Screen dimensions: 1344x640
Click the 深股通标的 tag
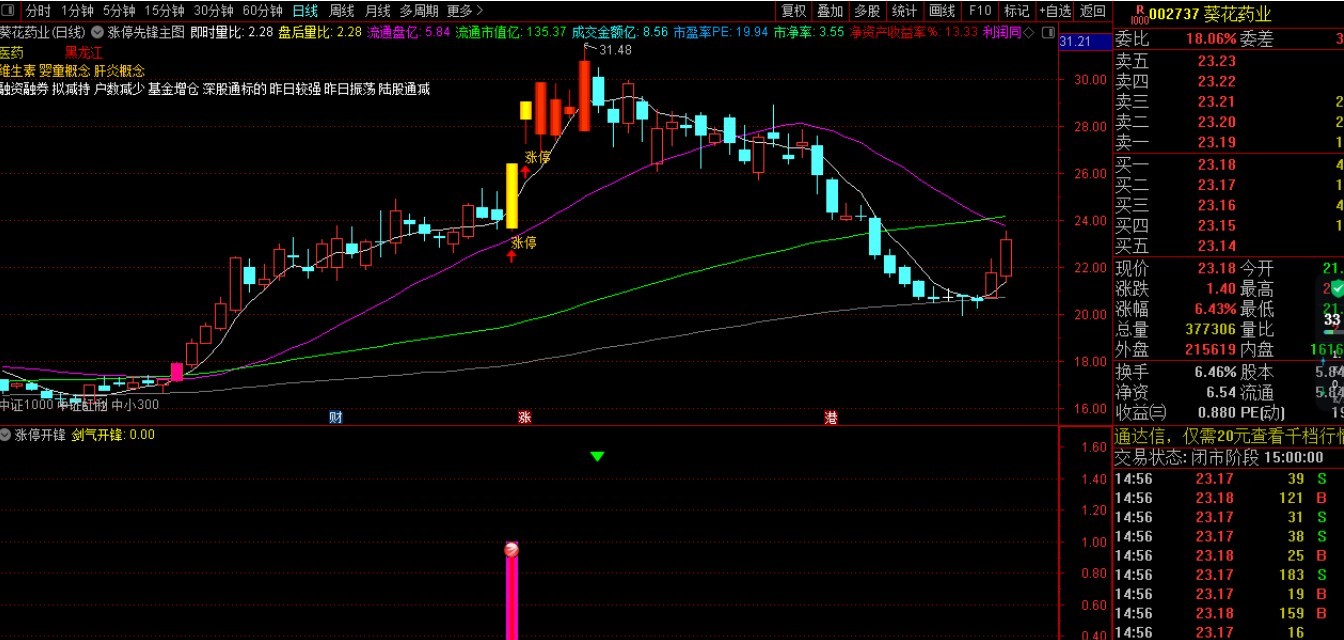click(233, 89)
